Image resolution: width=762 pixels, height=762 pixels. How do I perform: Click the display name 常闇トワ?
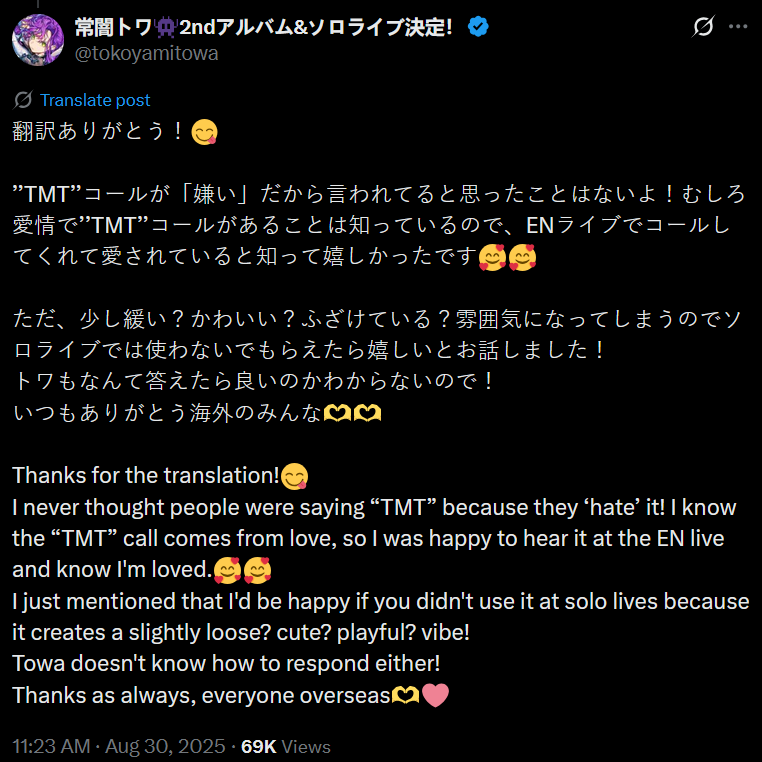(113, 27)
